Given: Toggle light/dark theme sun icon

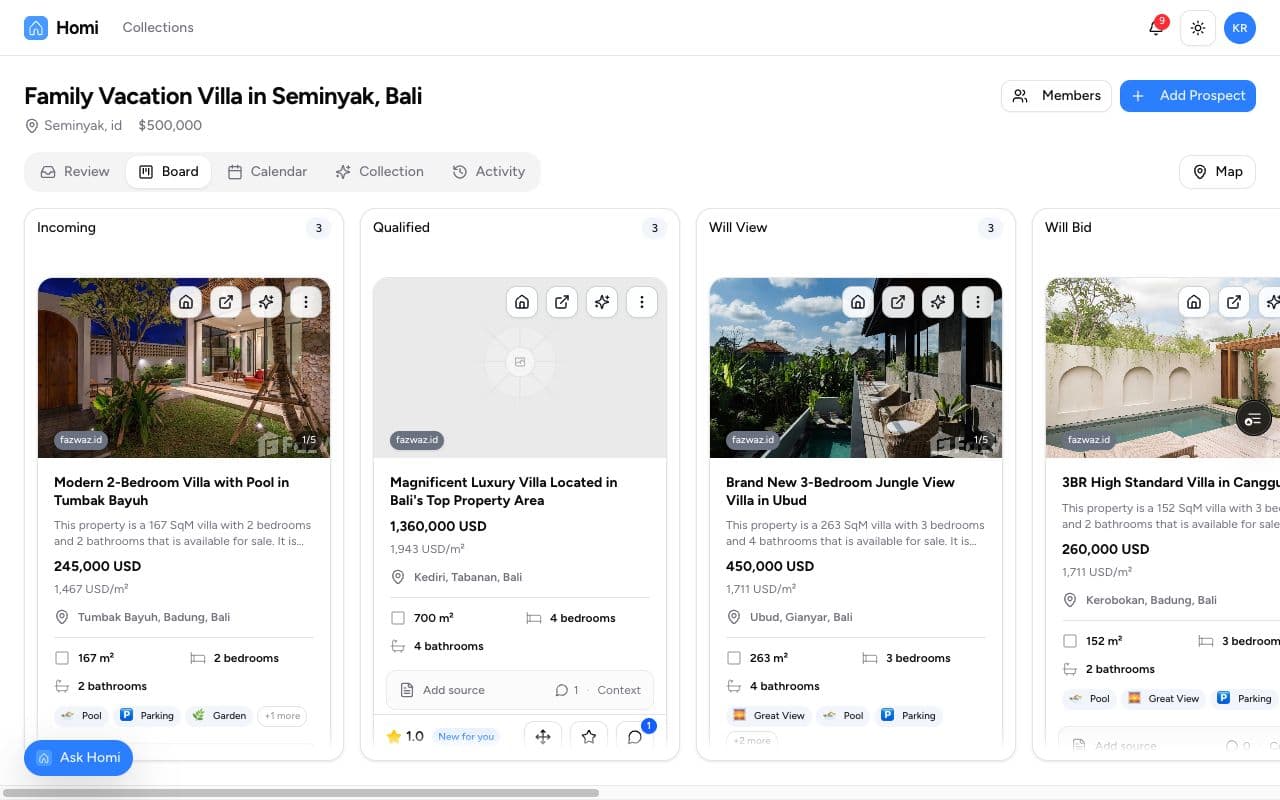Looking at the screenshot, I should 1198,28.
